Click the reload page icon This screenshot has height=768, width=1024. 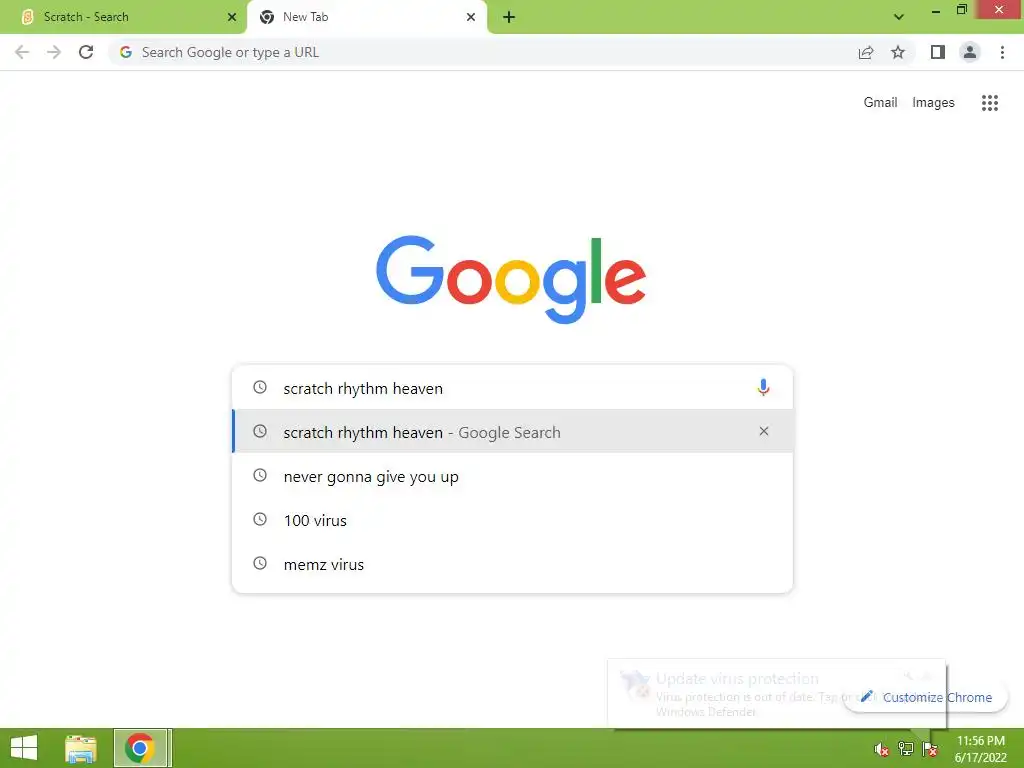click(86, 52)
